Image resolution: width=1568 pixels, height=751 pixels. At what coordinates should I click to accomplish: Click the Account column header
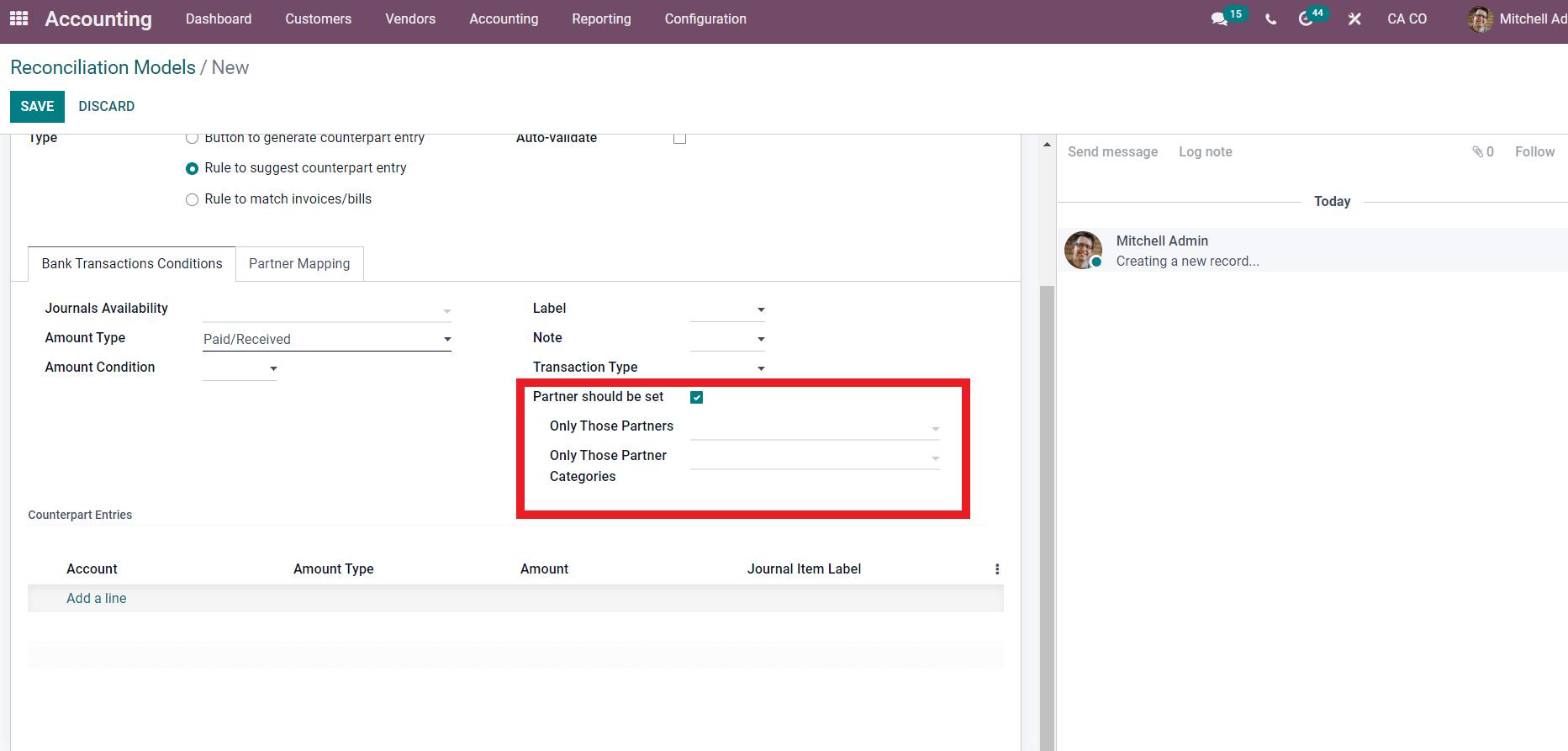pyautogui.click(x=92, y=569)
